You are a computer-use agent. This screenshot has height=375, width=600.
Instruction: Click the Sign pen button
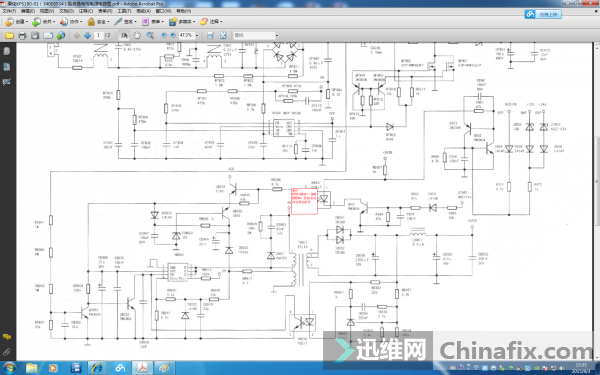click(125, 22)
